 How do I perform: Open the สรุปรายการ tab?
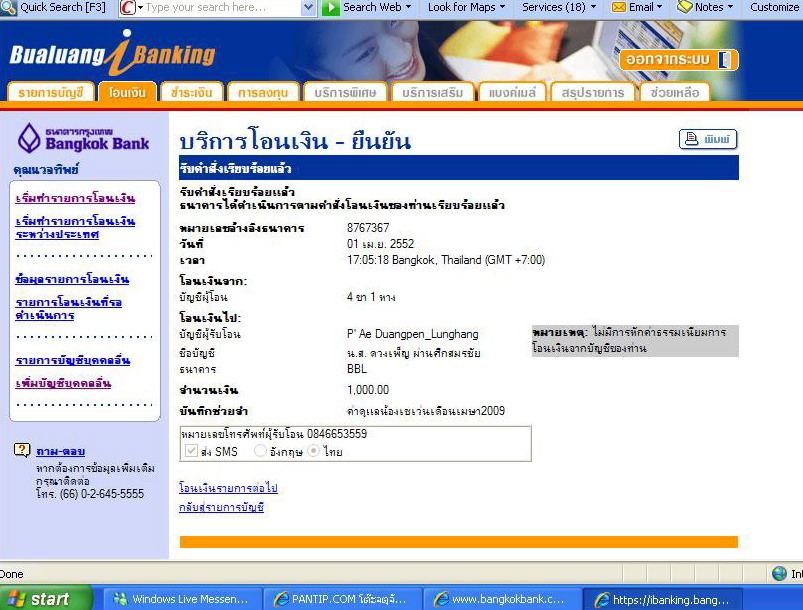click(593, 92)
